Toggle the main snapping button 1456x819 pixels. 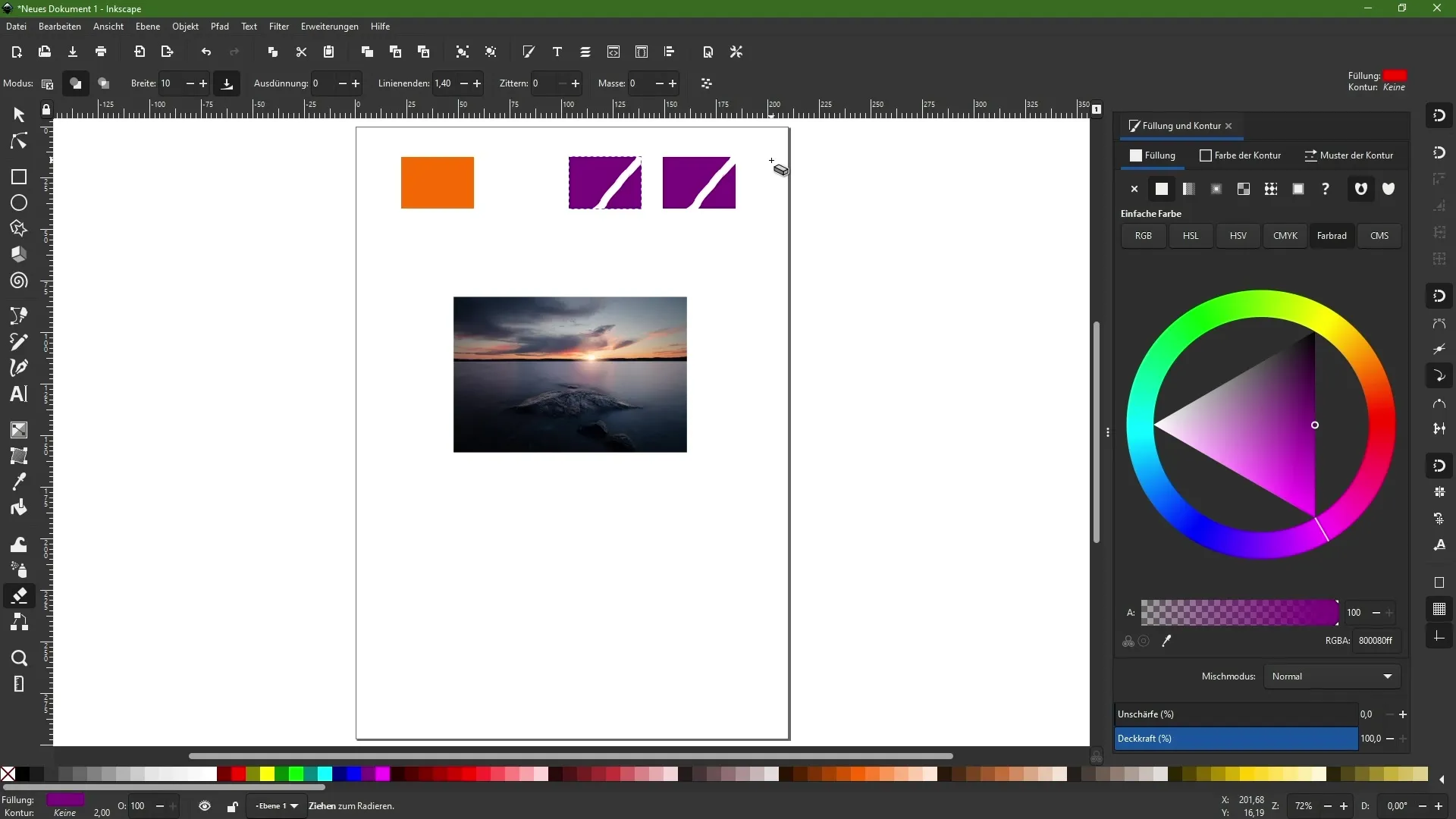[1439, 115]
